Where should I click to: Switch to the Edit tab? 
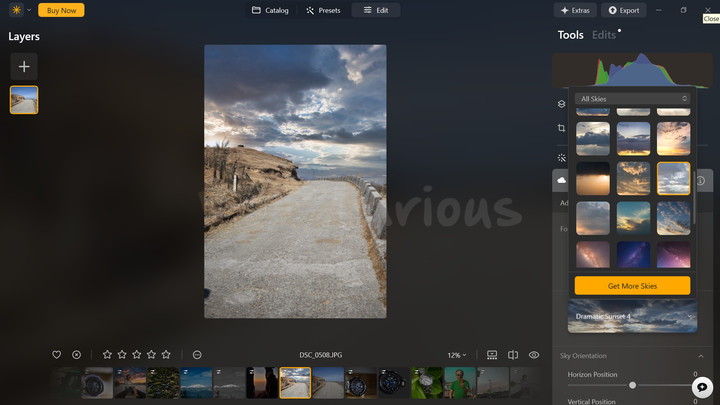(376, 10)
